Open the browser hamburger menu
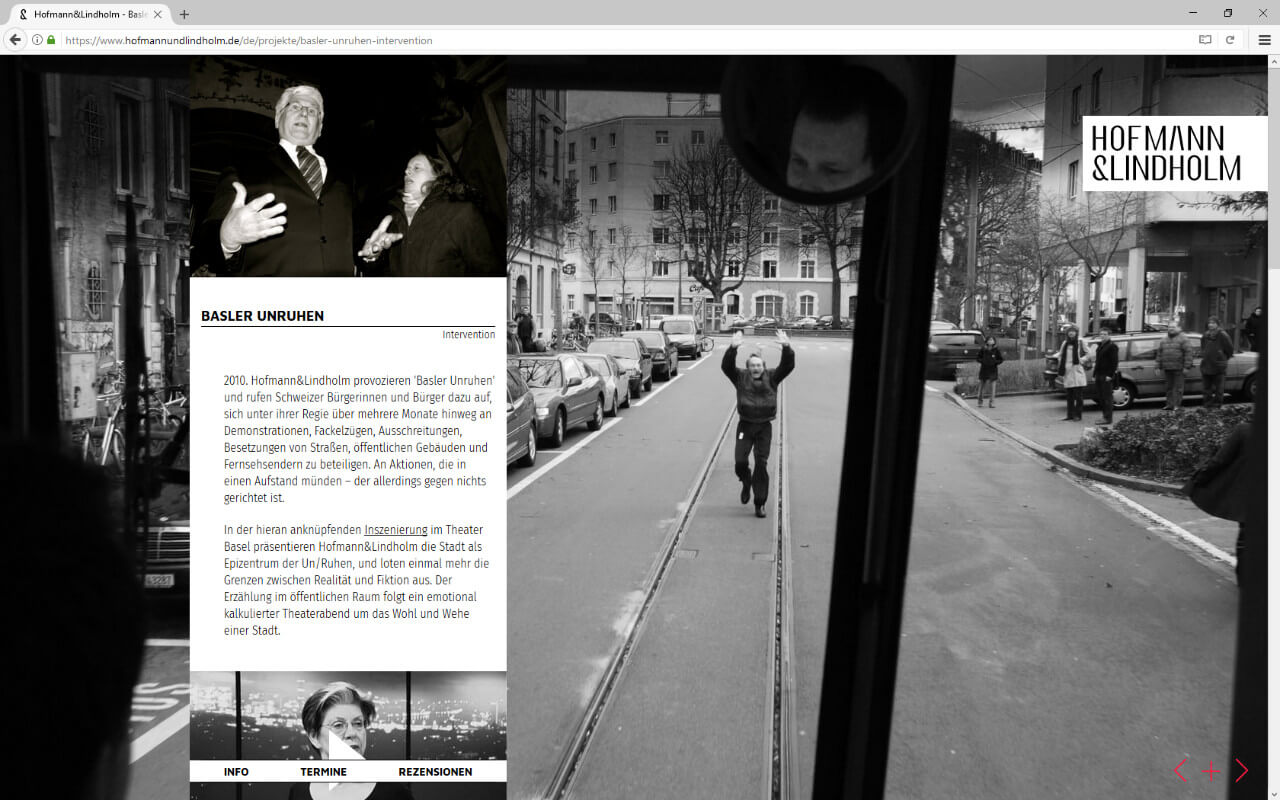This screenshot has width=1280, height=800. pyautogui.click(x=1264, y=40)
